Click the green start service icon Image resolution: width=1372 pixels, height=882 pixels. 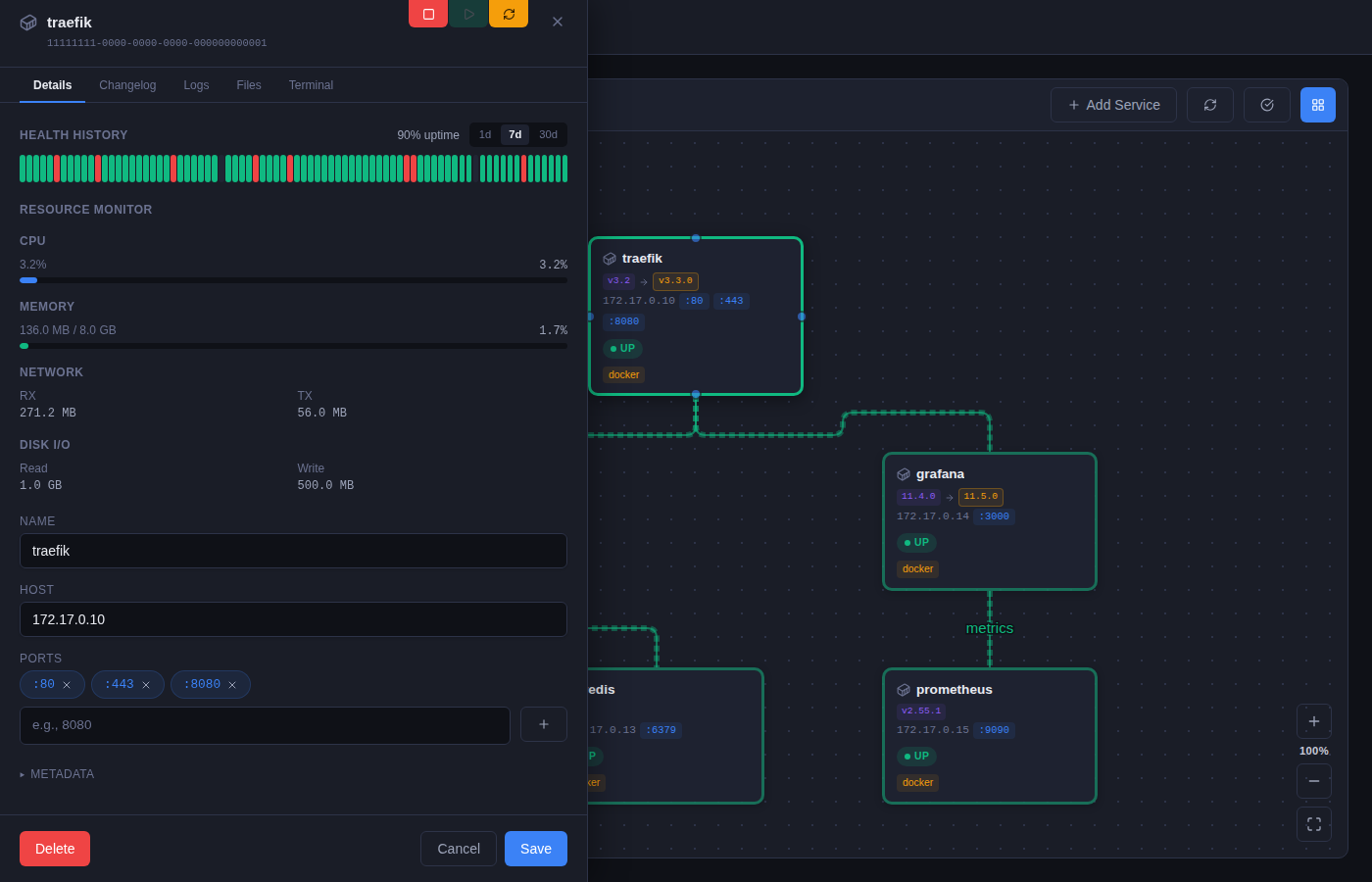pos(468,14)
